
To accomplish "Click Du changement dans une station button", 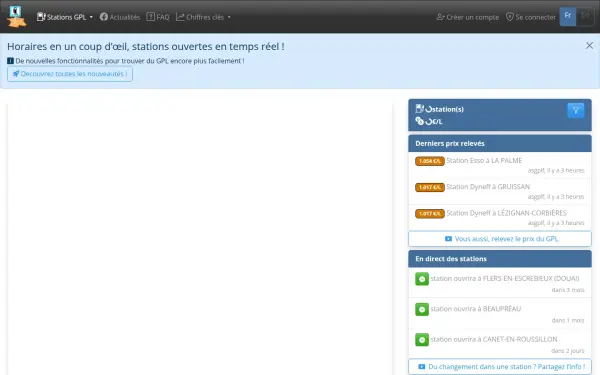I will point(500,367).
